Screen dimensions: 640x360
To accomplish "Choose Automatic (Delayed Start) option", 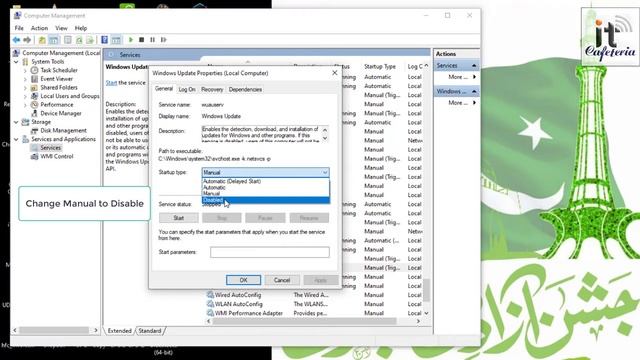I will coord(266,181).
